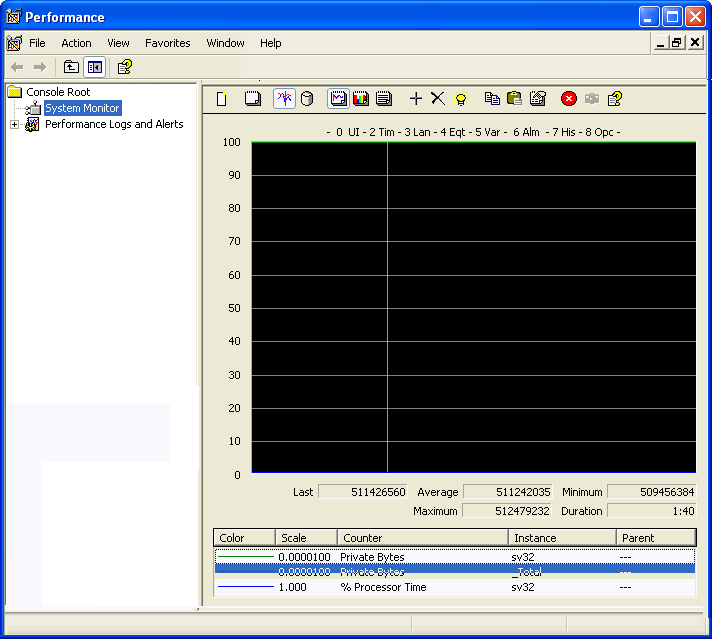Click the console document icon beside File menu
The height and width of the screenshot is (639, 712).
[14, 43]
